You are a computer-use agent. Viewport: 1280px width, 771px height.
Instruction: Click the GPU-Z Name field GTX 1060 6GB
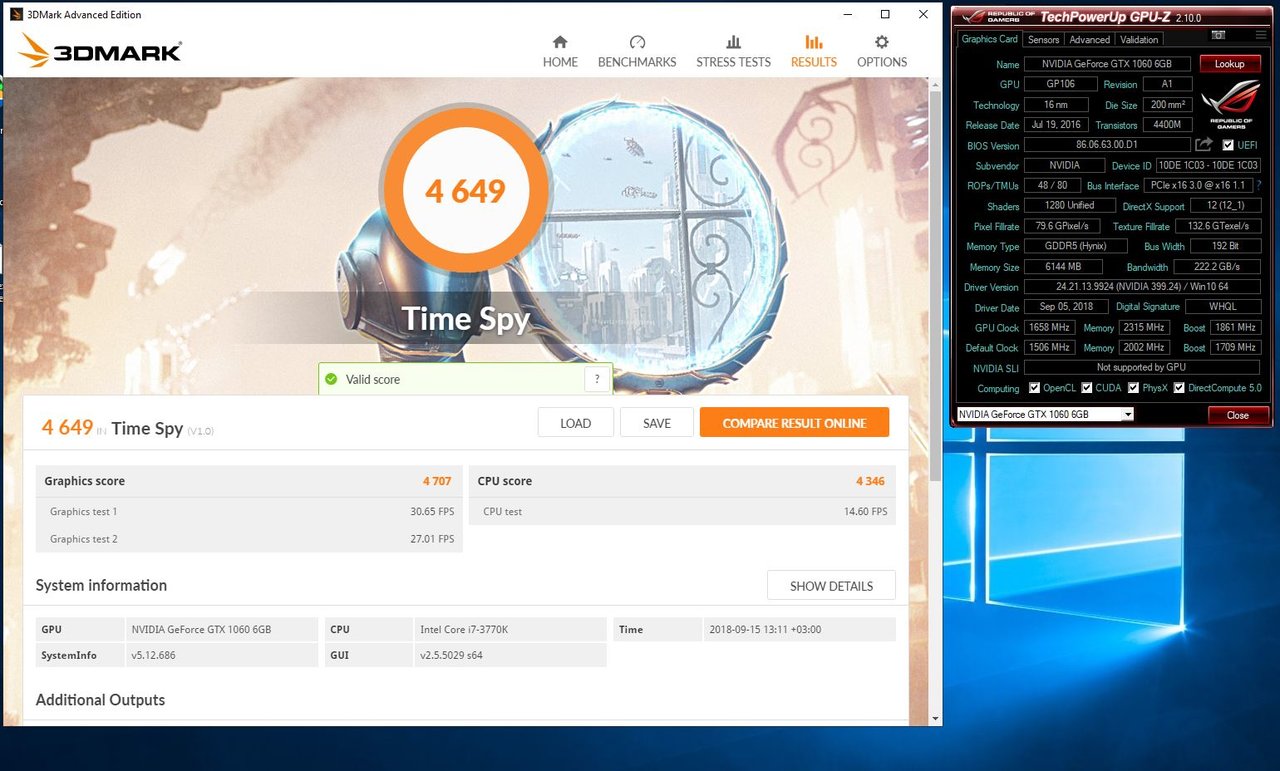1108,64
